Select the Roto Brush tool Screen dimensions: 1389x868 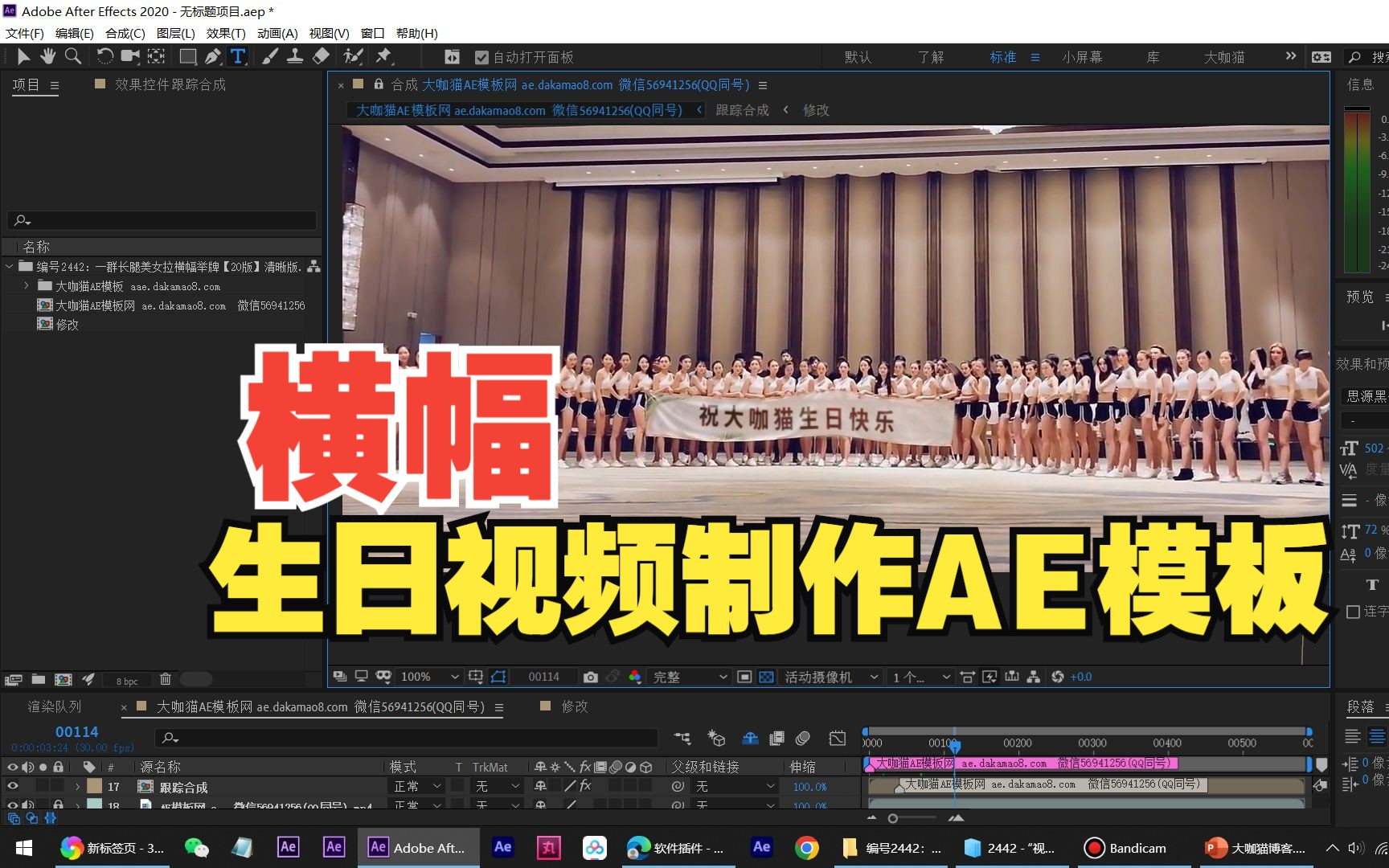(353, 56)
